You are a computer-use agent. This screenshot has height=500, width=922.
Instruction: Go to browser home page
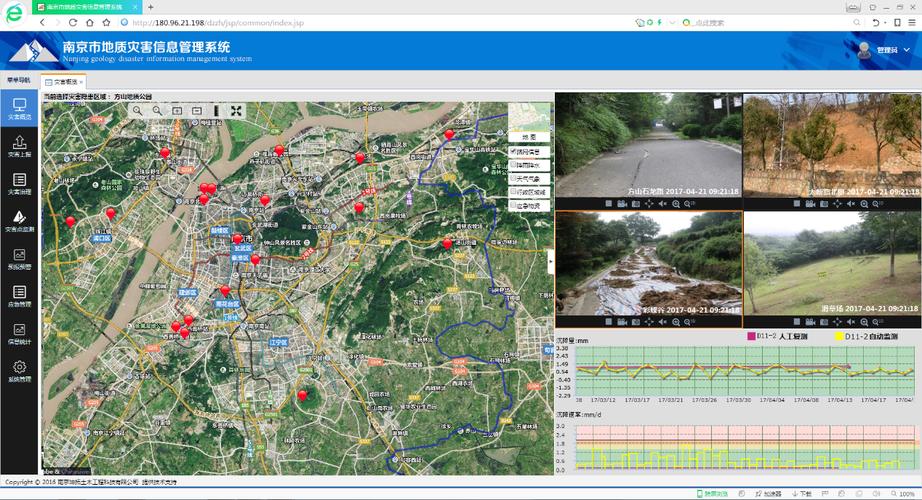(89, 22)
